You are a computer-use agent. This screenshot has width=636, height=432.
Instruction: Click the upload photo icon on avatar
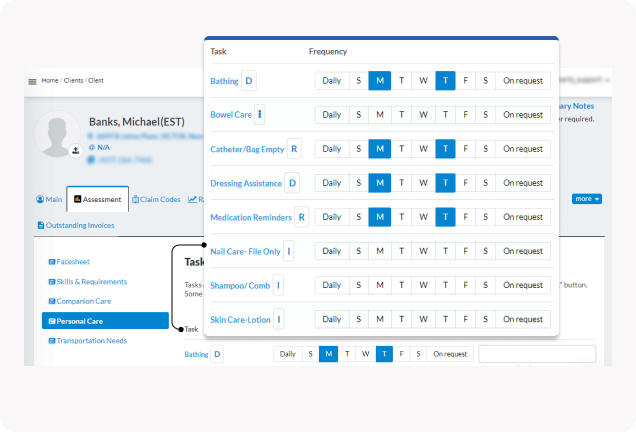75,151
